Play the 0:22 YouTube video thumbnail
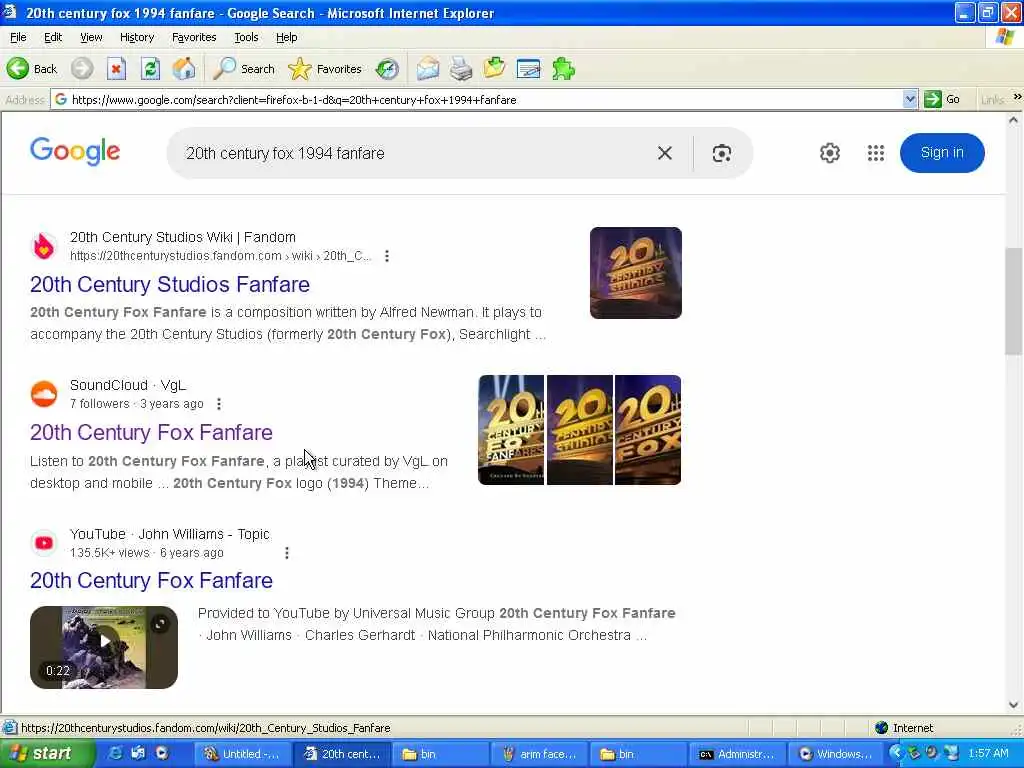Image resolution: width=1024 pixels, height=768 pixels. [x=104, y=647]
